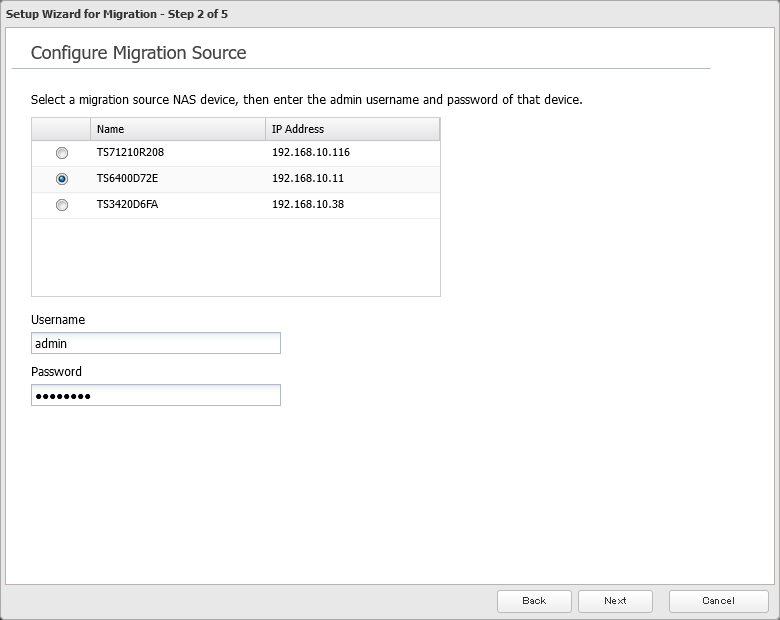Image resolution: width=780 pixels, height=620 pixels.
Task: Go back with the Back button
Action: coord(534,600)
